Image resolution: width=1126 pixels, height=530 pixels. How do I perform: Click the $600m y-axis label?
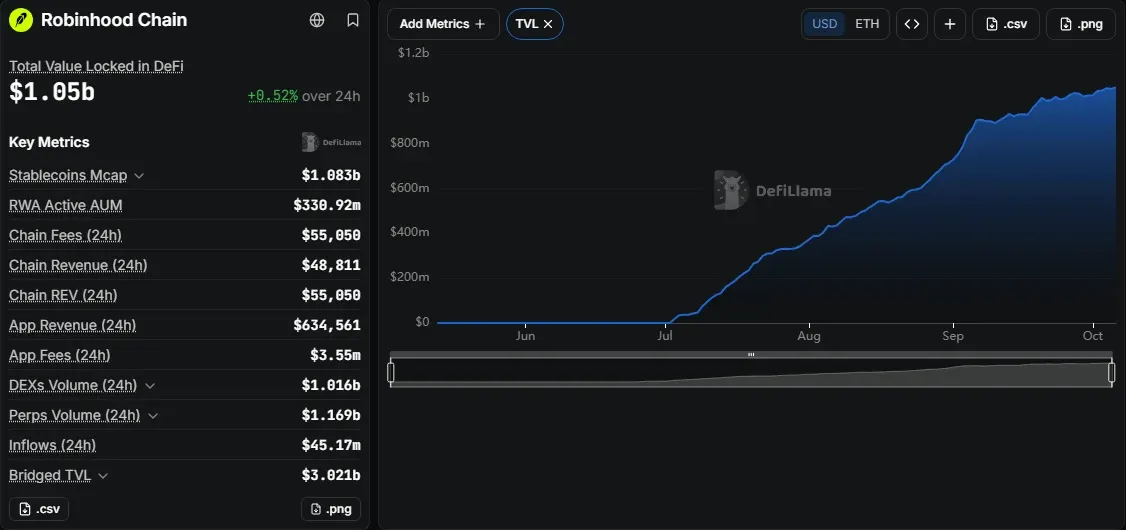409,188
